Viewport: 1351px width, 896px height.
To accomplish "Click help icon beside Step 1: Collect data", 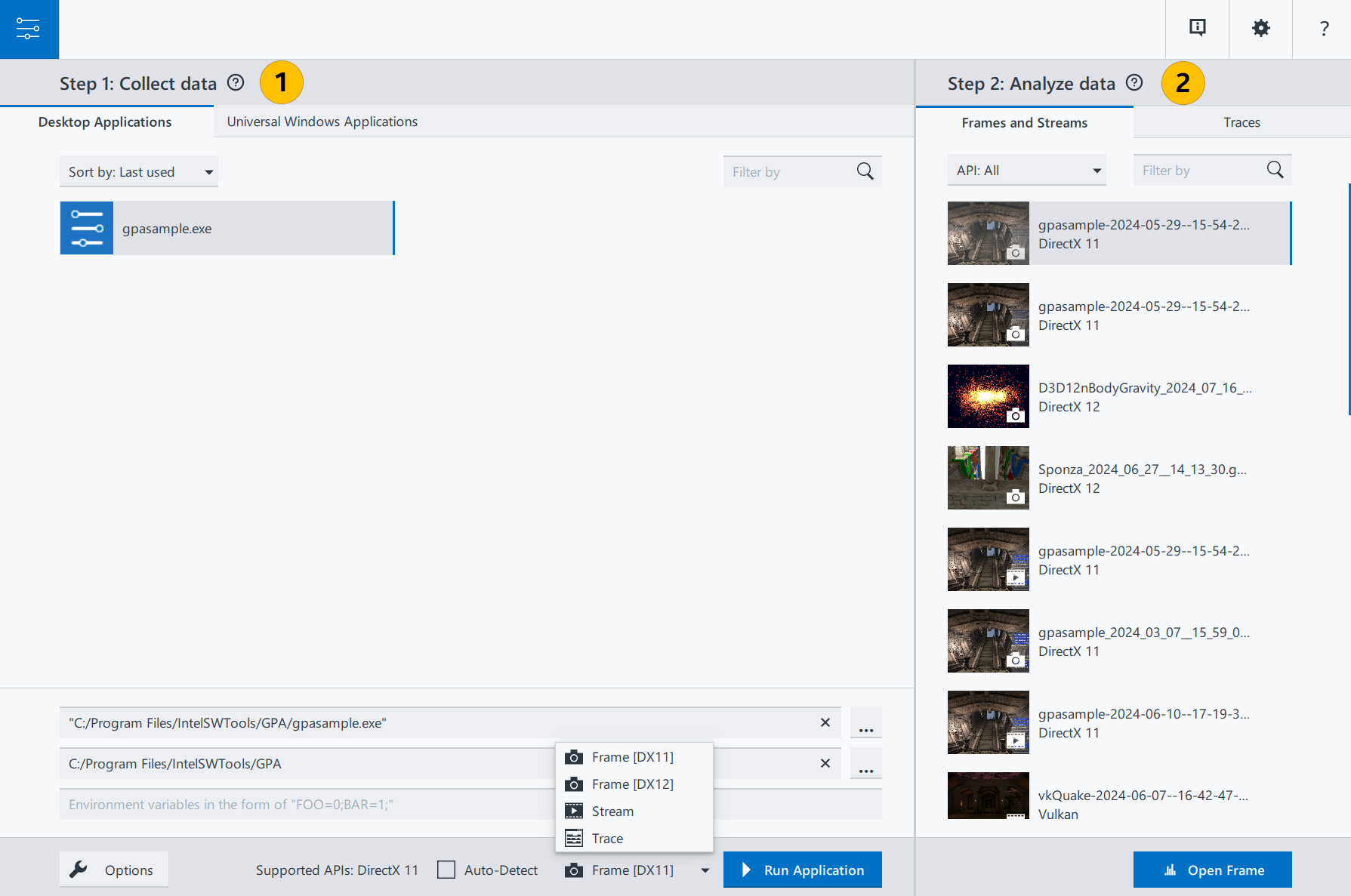I will (236, 82).
